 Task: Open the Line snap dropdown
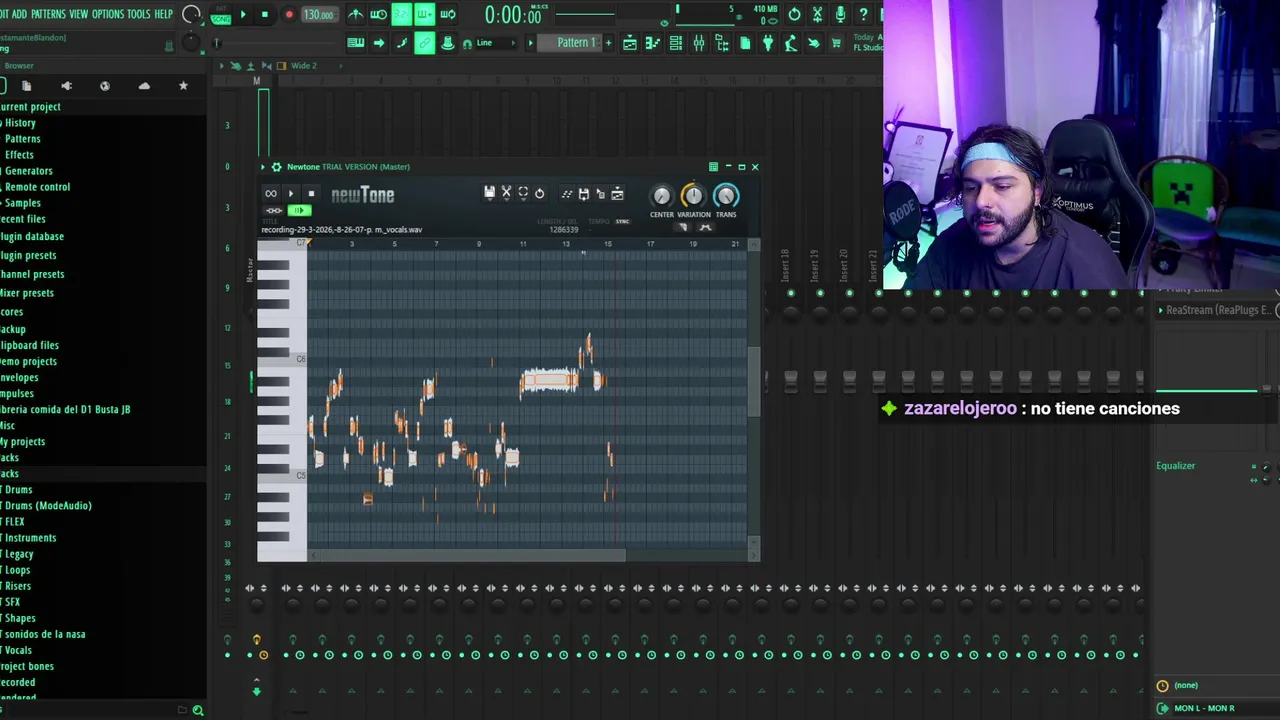[x=497, y=43]
